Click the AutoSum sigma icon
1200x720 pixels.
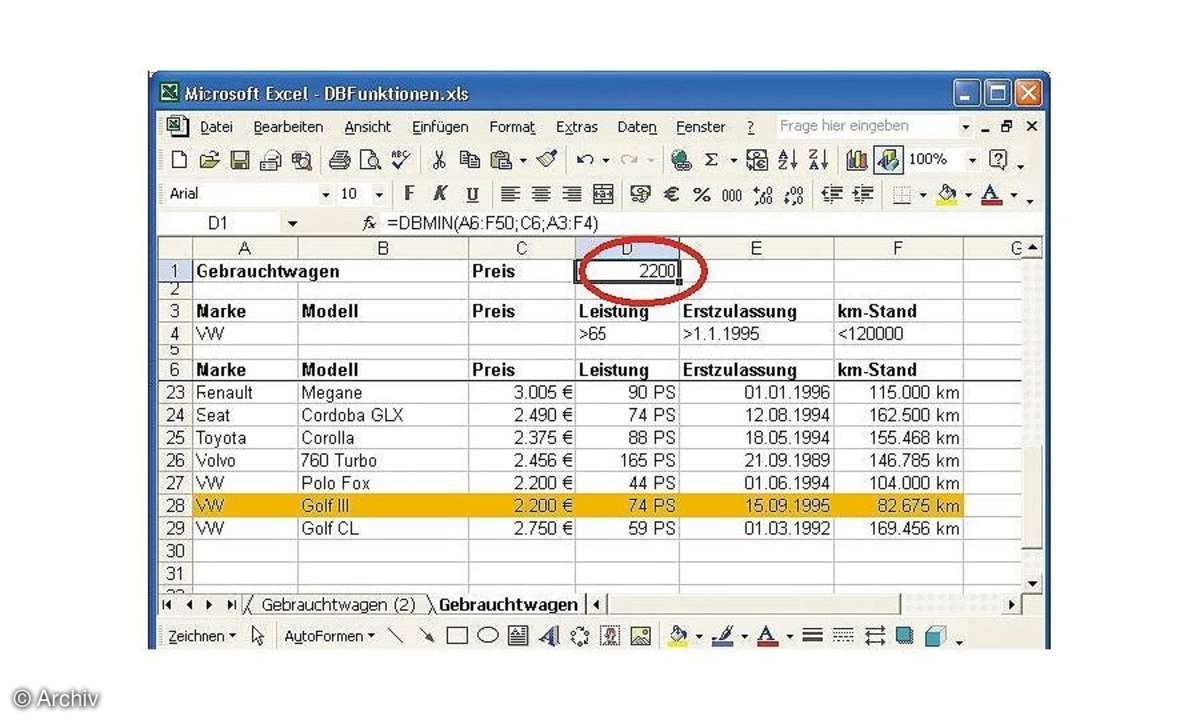(x=711, y=160)
